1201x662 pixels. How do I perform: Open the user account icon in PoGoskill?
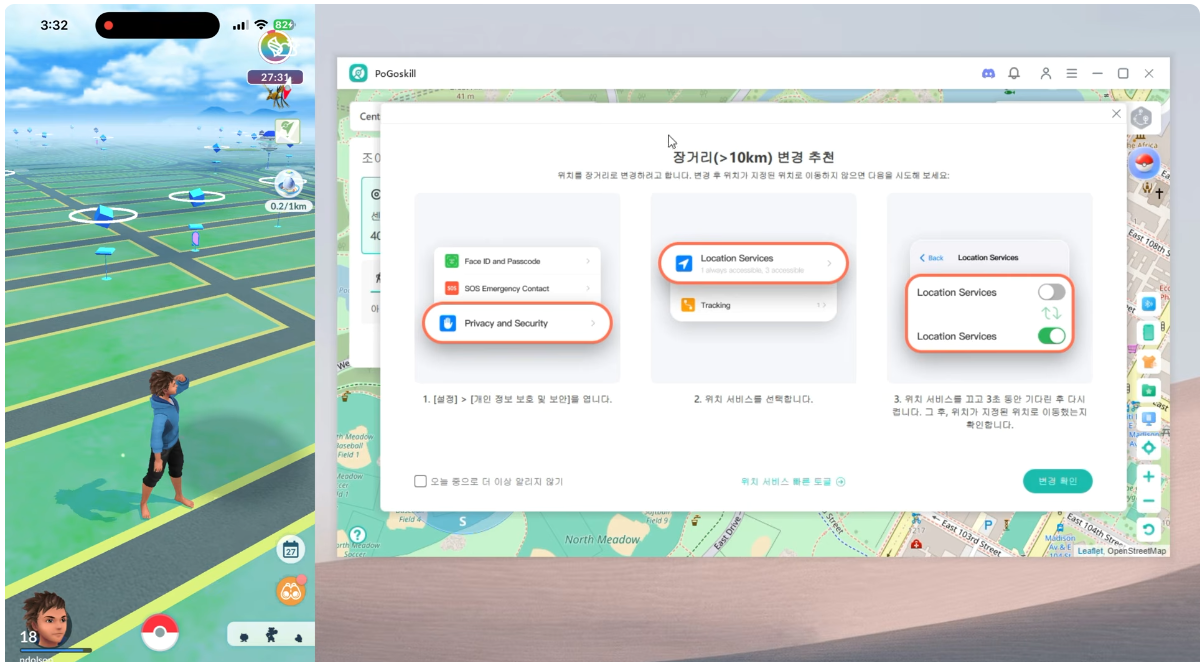coord(1045,73)
